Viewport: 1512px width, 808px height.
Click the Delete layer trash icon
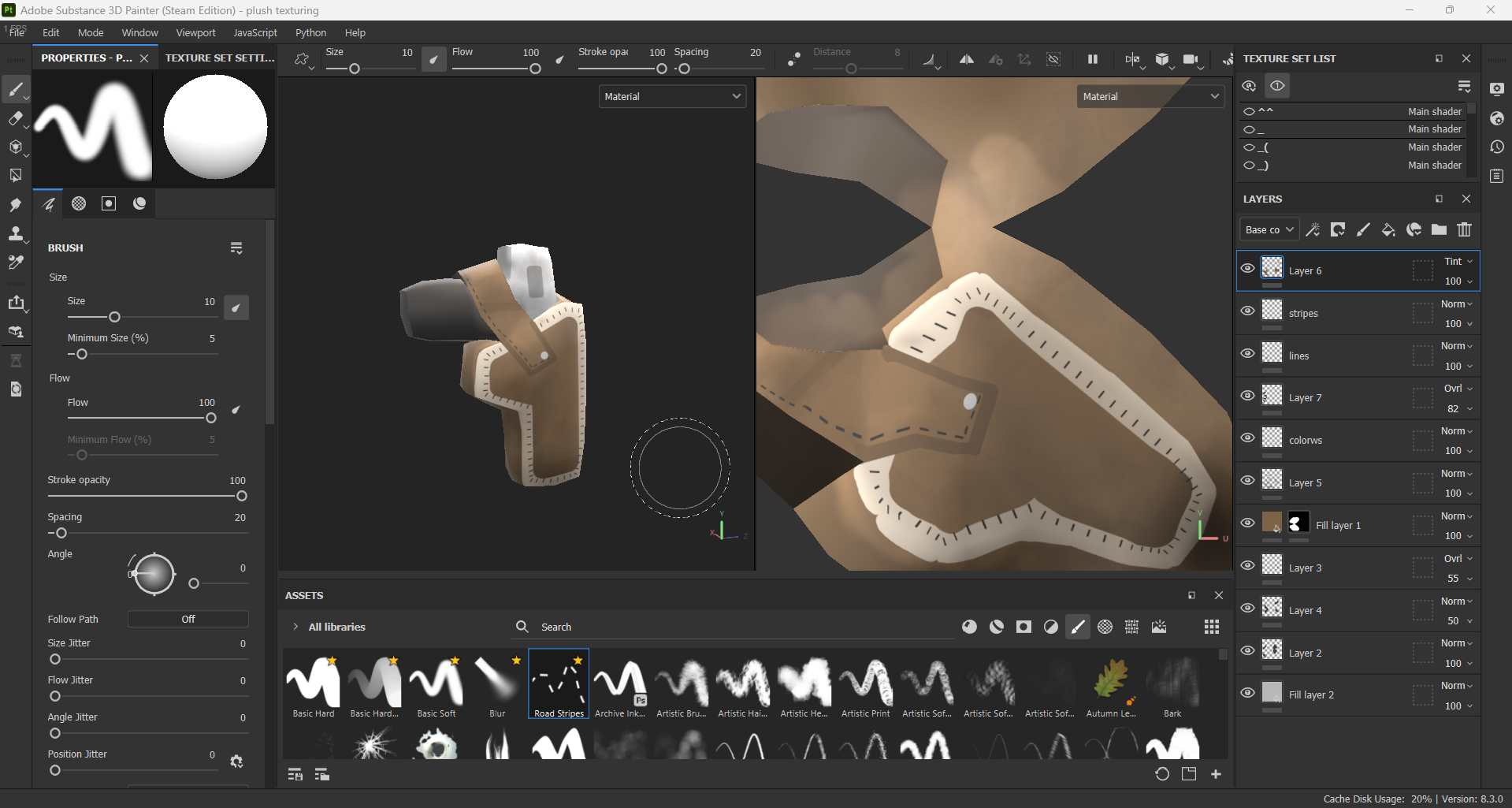pyautogui.click(x=1465, y=229)
